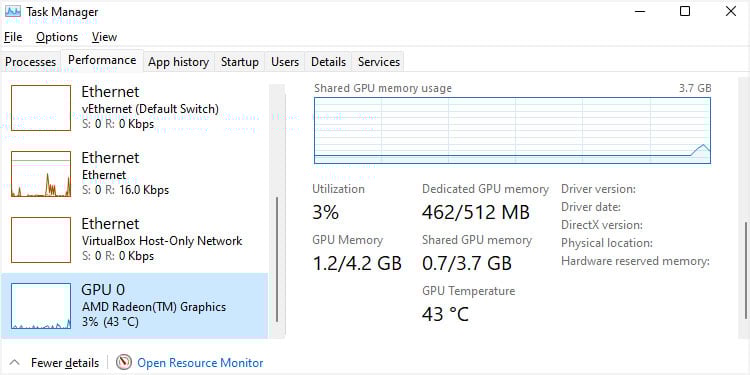Open the Details tab

click(328, 62)
